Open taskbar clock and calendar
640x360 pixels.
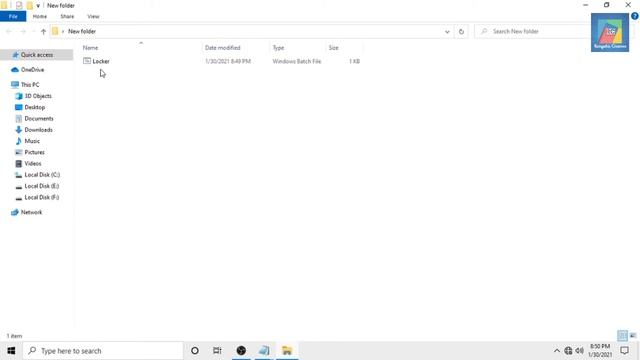click(600, 351)
